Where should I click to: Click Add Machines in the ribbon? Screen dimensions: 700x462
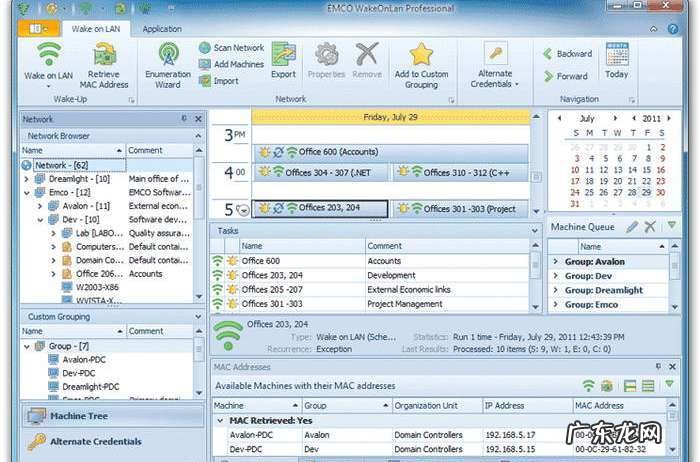(x=231, y=64)
